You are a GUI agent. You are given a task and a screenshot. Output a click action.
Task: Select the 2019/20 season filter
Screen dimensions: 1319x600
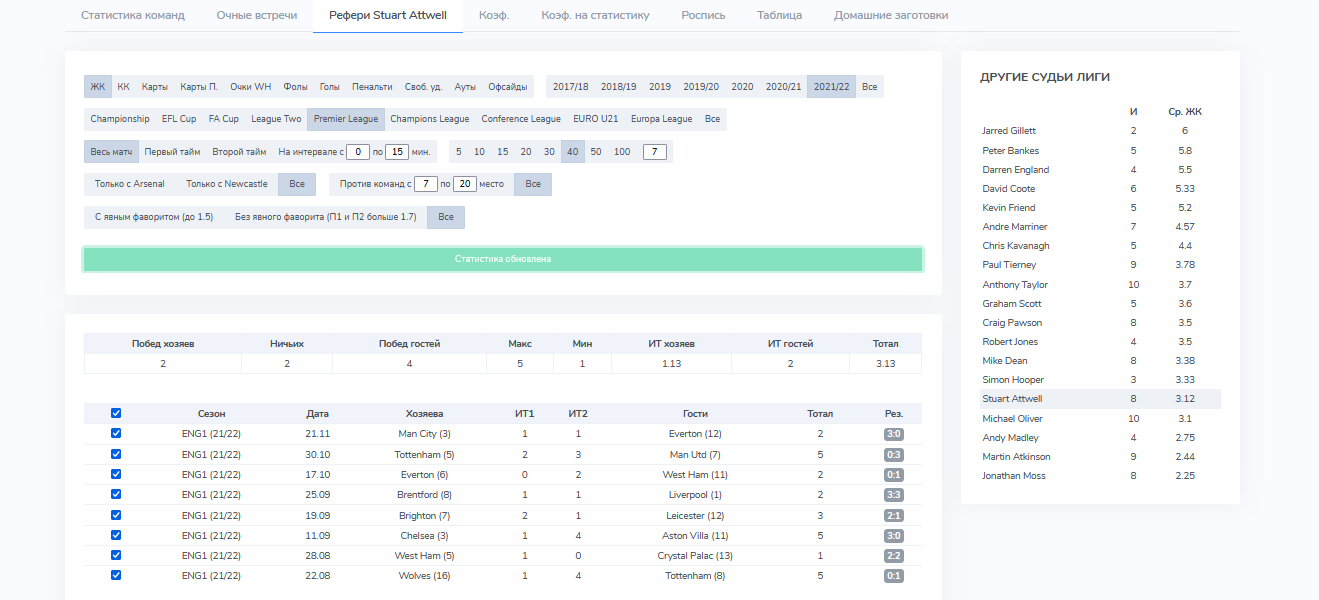700,87
